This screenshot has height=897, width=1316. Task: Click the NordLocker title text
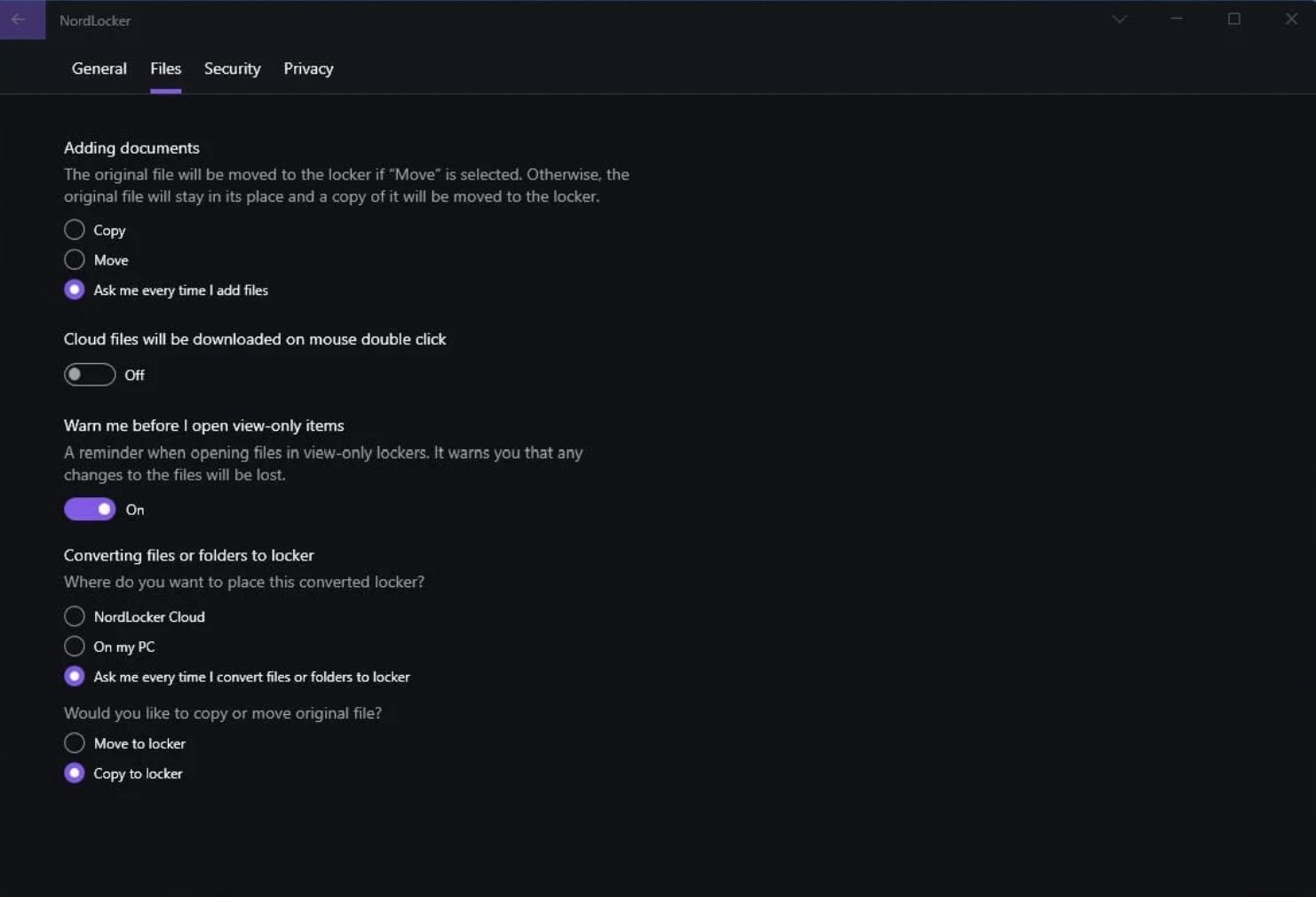click(x=95, y=20)
